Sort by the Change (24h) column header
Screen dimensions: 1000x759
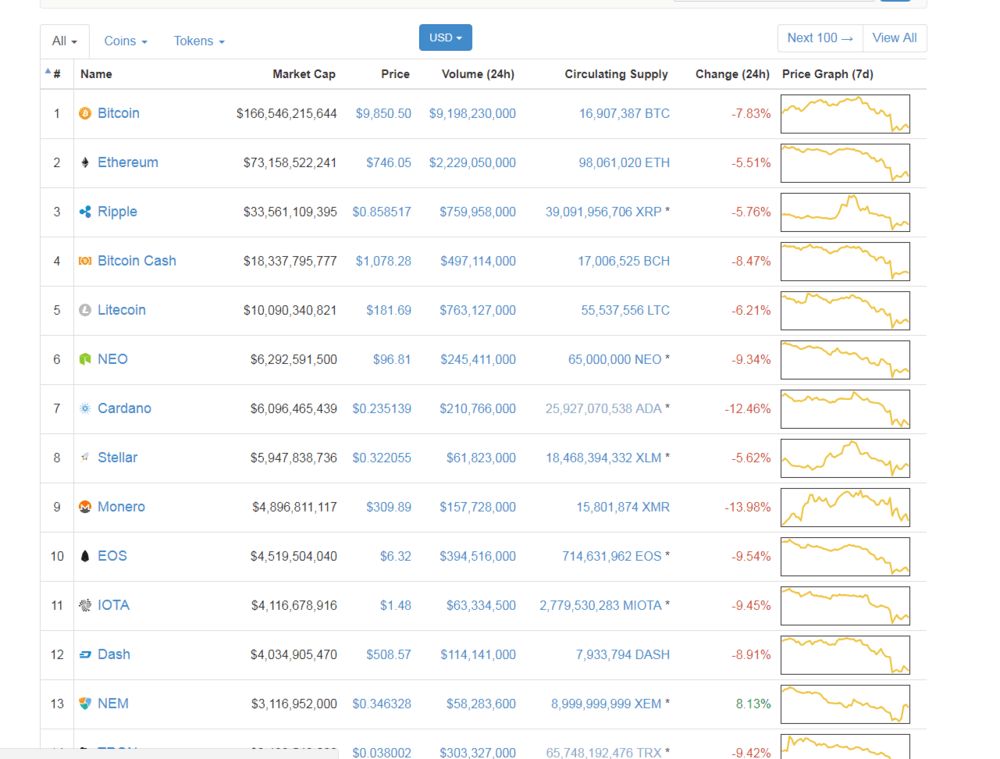point(732,74)
